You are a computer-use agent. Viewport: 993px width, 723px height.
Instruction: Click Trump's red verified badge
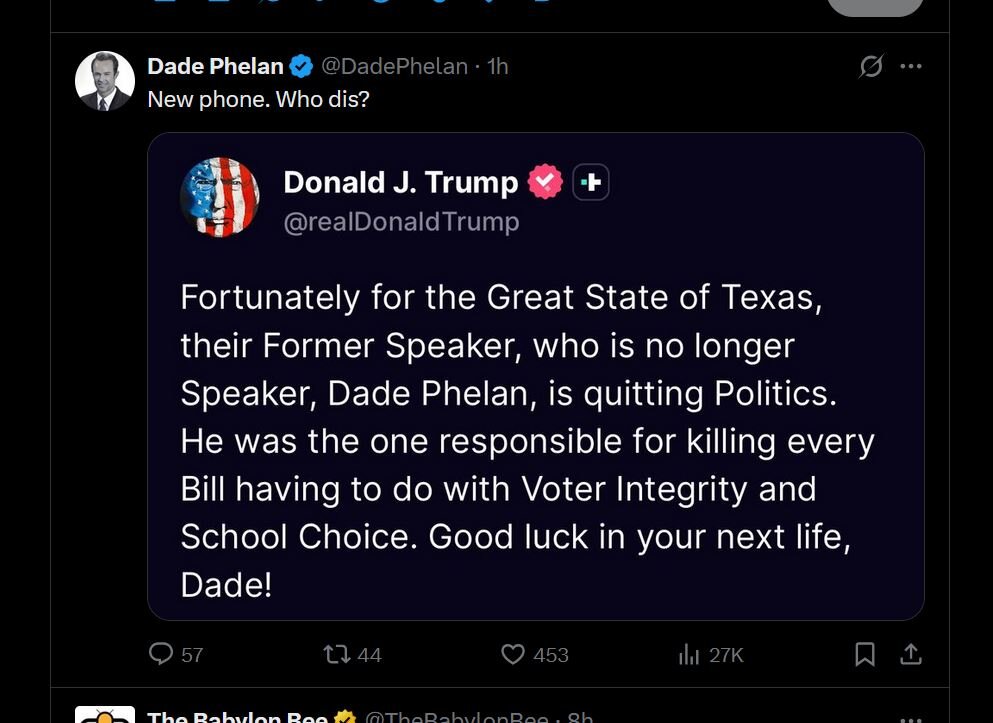(545, 182)
